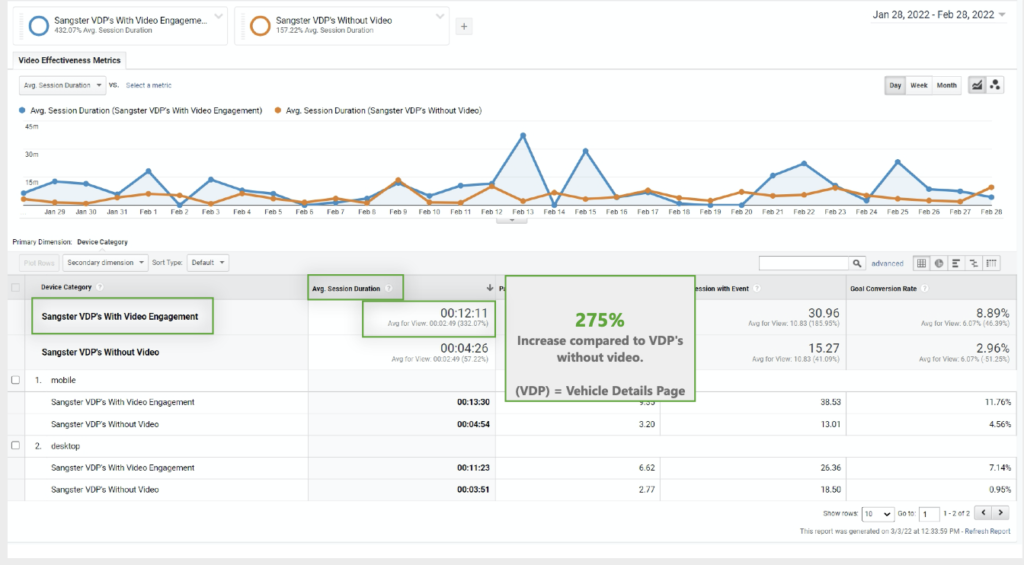1024x565 pixels.
Task: Open the Sort Type Default dropdown
Action: coord(208,263)
